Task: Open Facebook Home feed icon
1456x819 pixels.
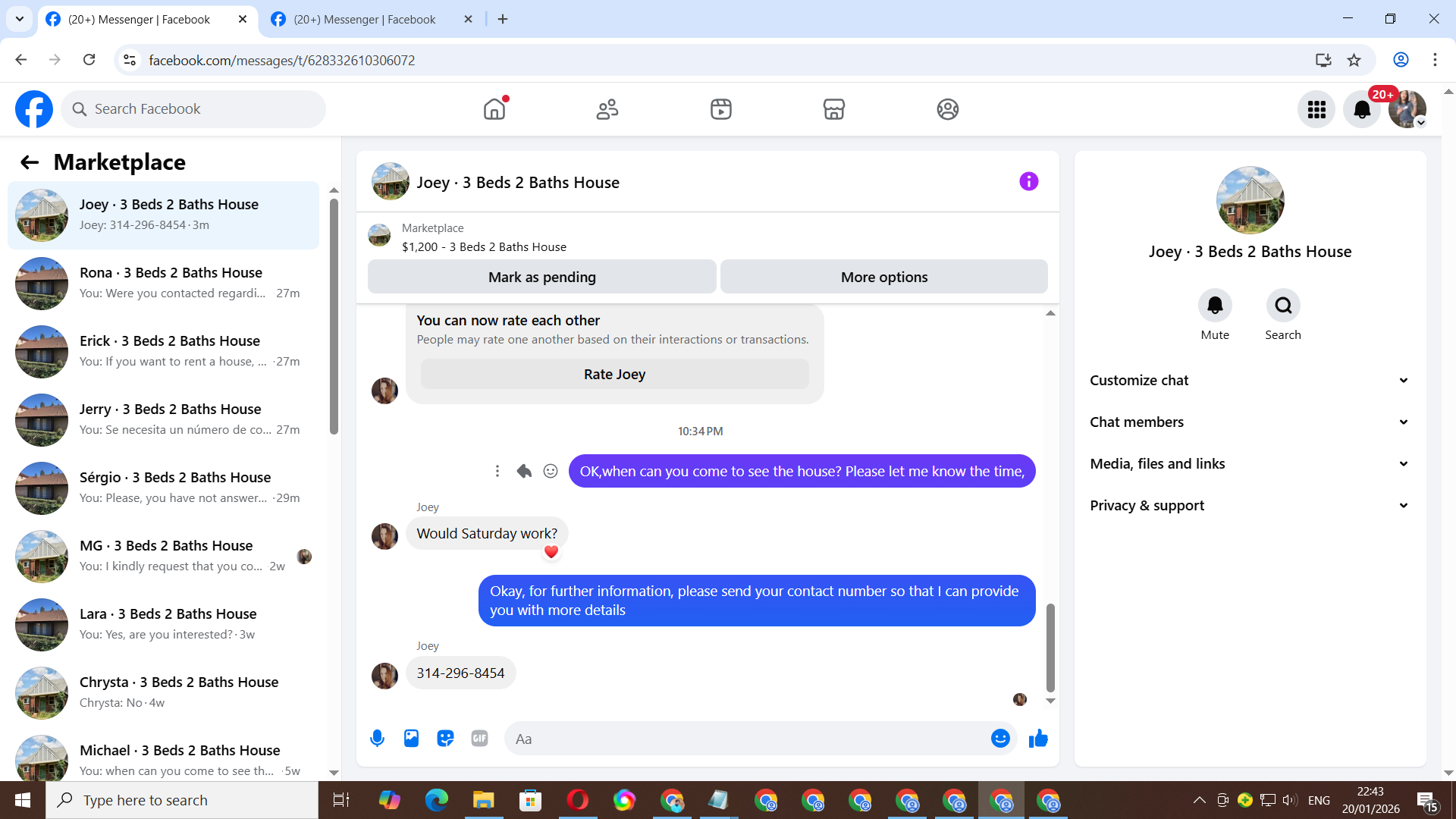Action: point(494,109)
